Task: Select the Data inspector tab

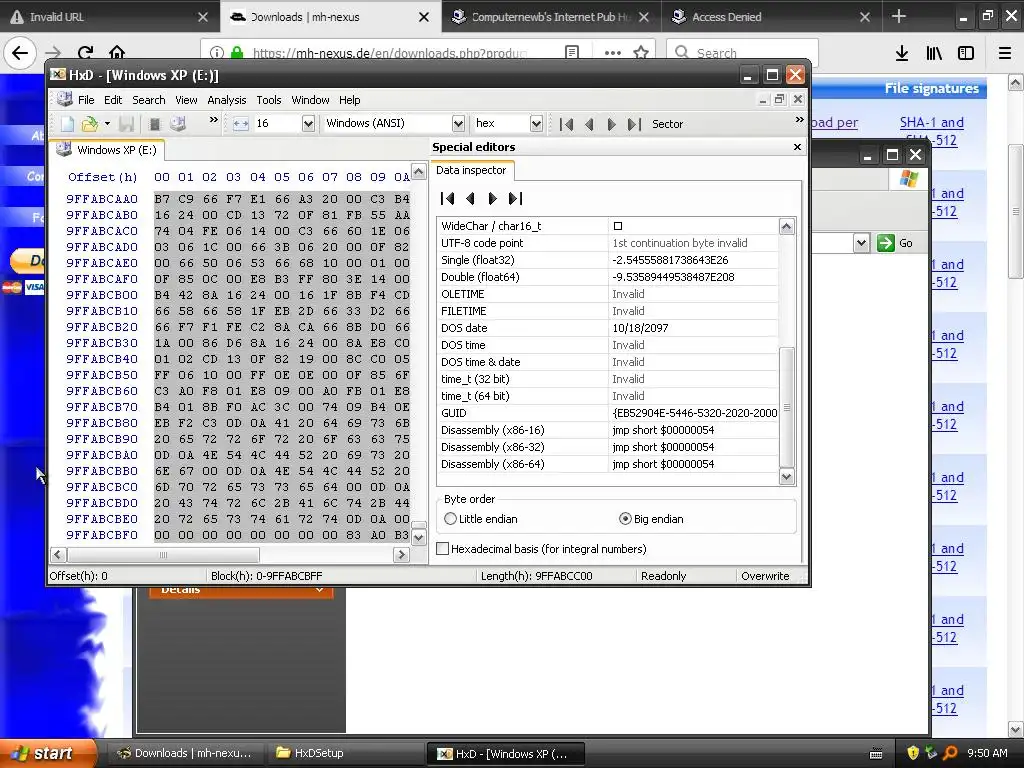Action: point(472,170)
